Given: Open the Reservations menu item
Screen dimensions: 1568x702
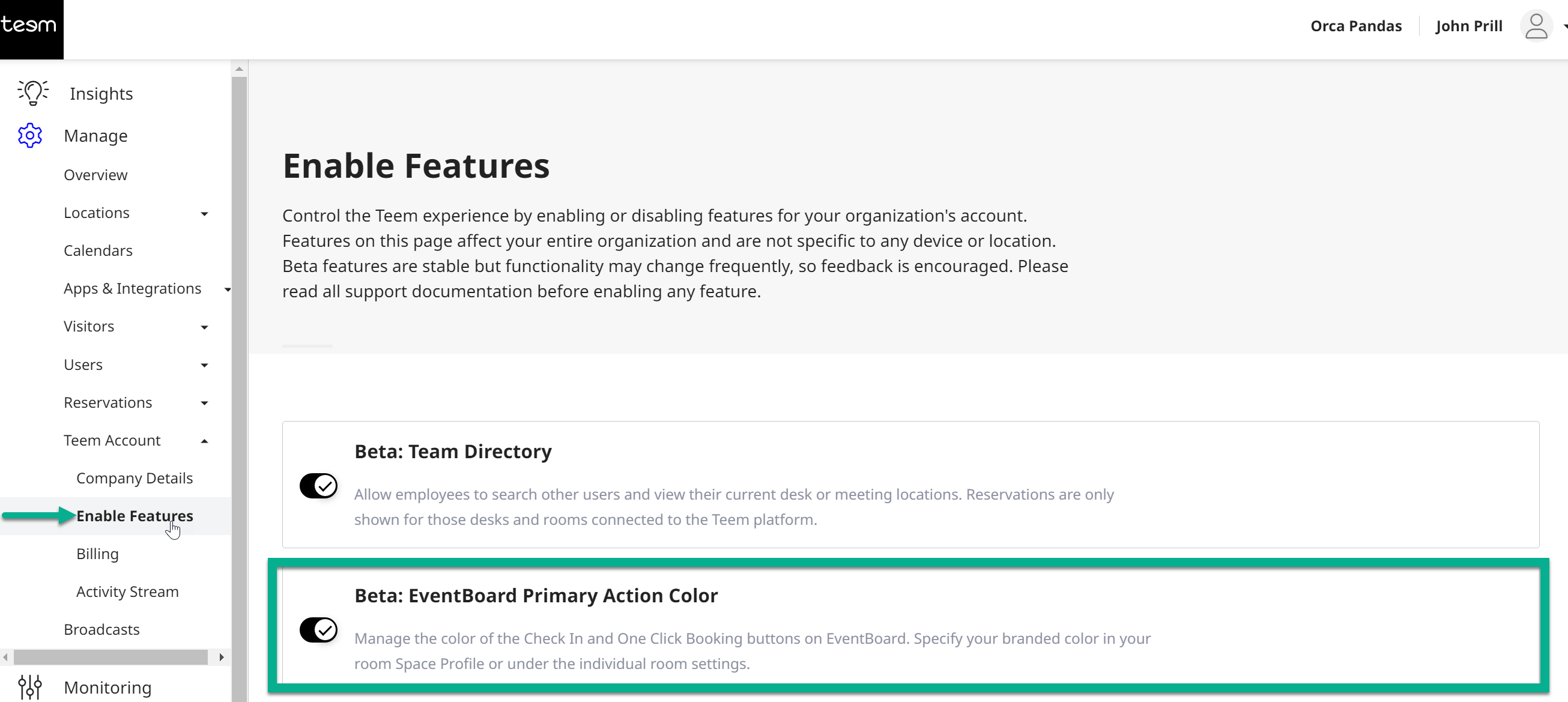Looking at the screenshot, I should click(107, 402).
